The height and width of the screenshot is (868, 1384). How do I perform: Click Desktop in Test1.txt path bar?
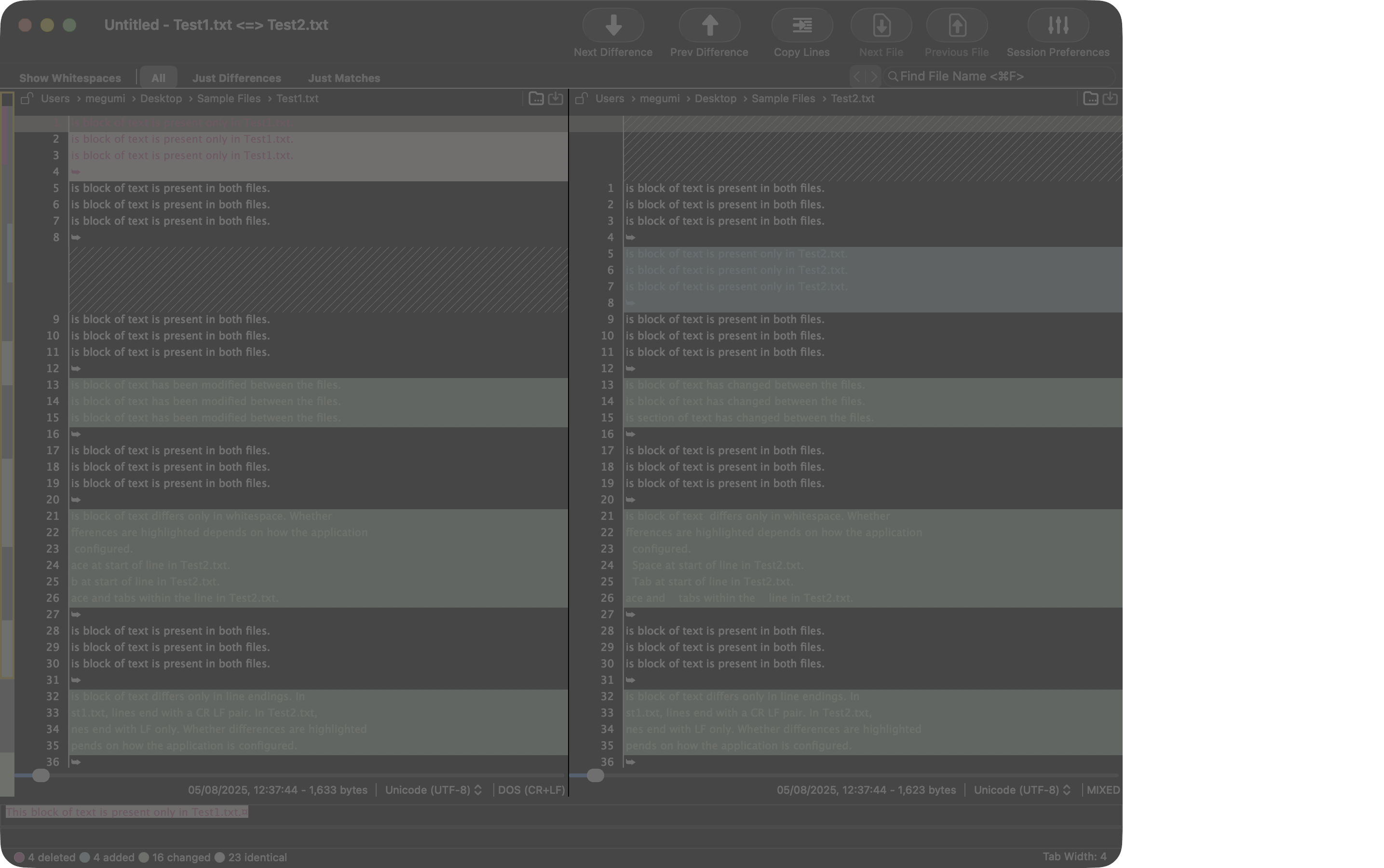[x=161, y=98]
